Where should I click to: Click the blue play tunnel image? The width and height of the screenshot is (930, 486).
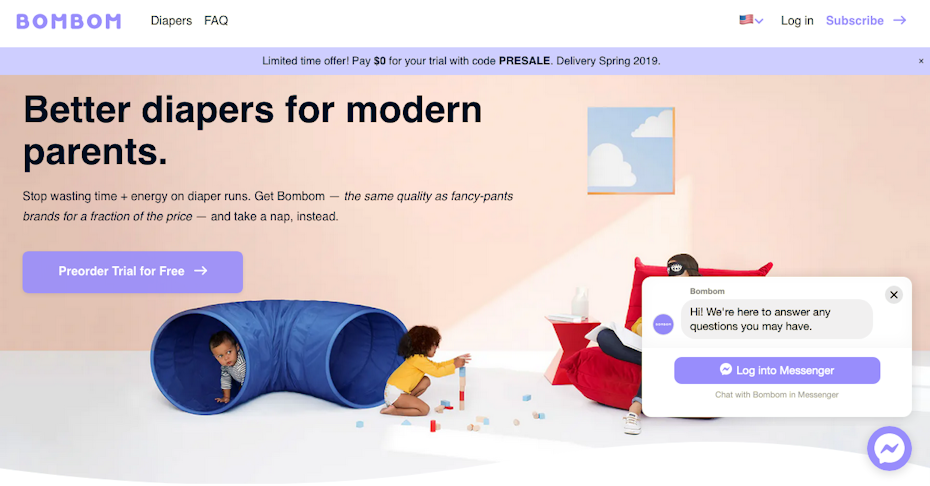coord(278,354)
